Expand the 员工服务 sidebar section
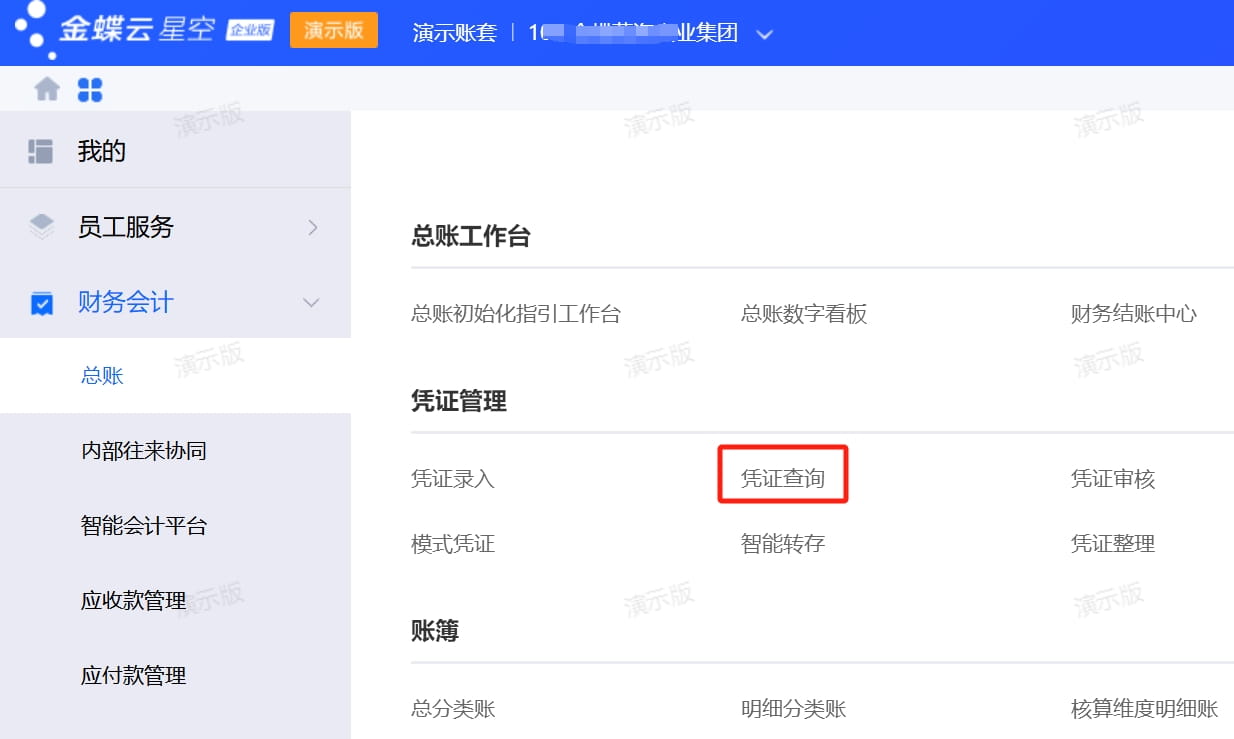 click(313, 227)
